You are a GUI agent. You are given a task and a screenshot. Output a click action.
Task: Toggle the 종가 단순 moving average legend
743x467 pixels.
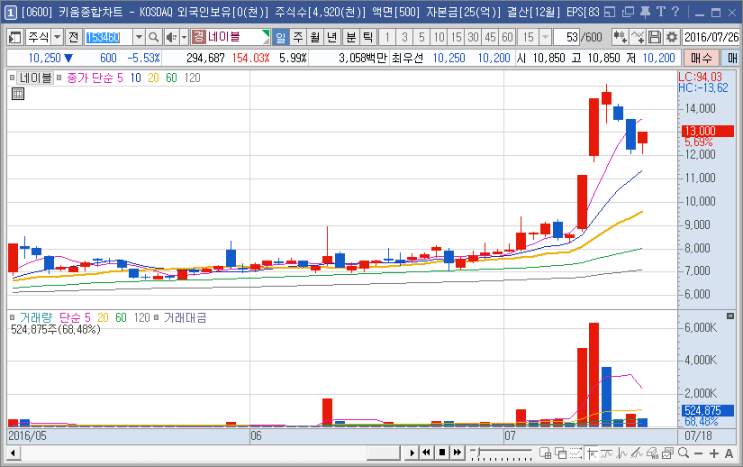tap(90, 78)
